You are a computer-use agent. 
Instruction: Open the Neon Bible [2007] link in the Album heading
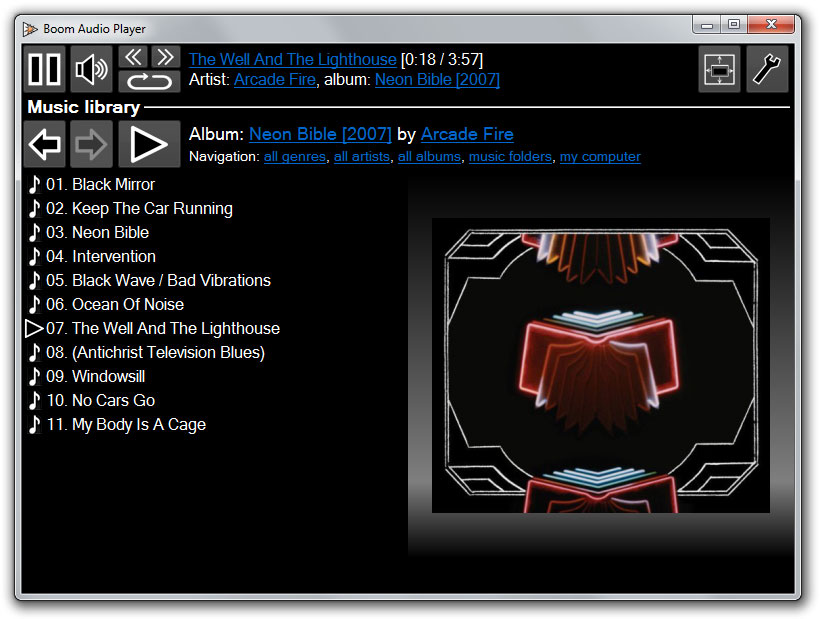click(x=320, y=134)
